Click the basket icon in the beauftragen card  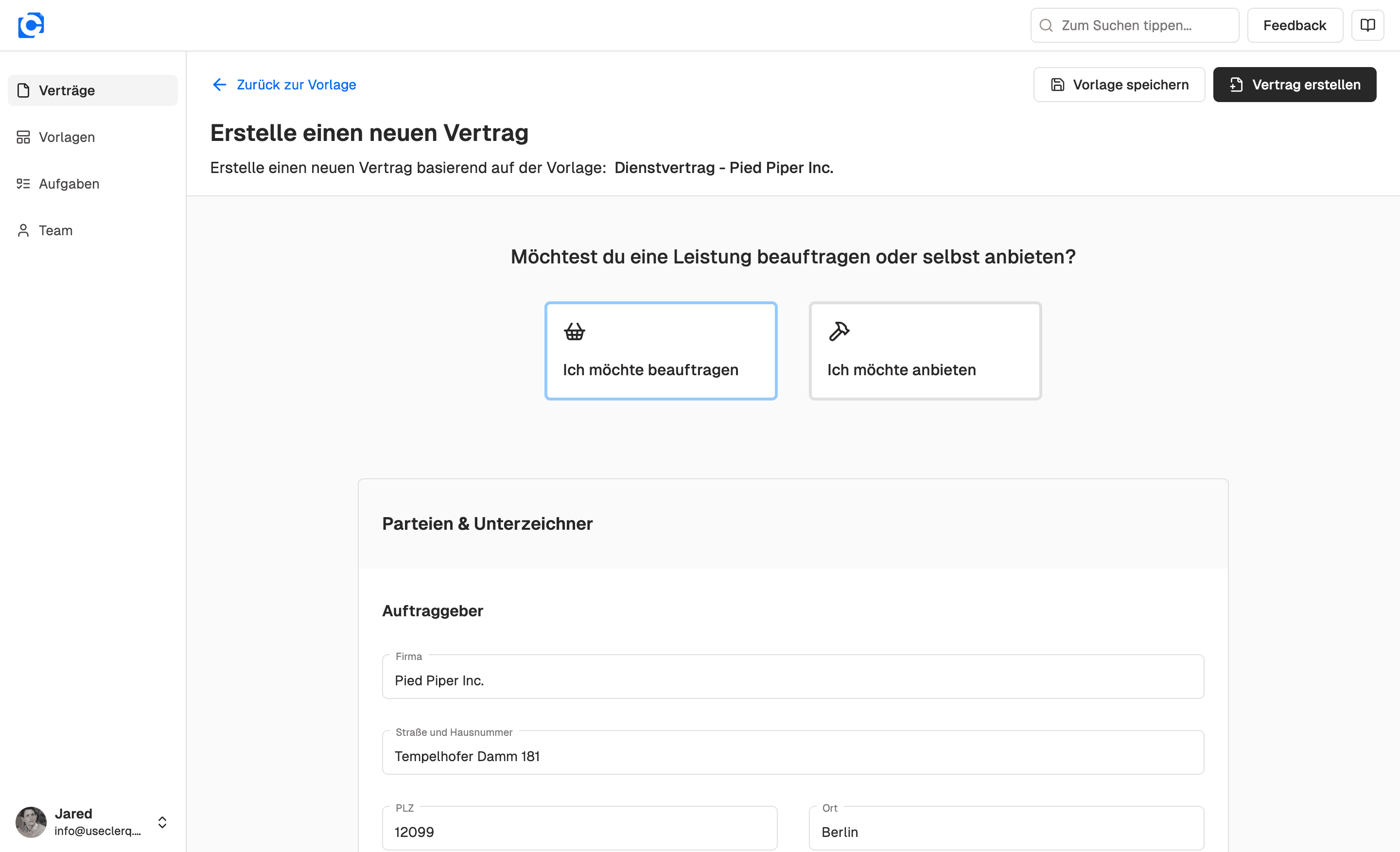[575, 331]
